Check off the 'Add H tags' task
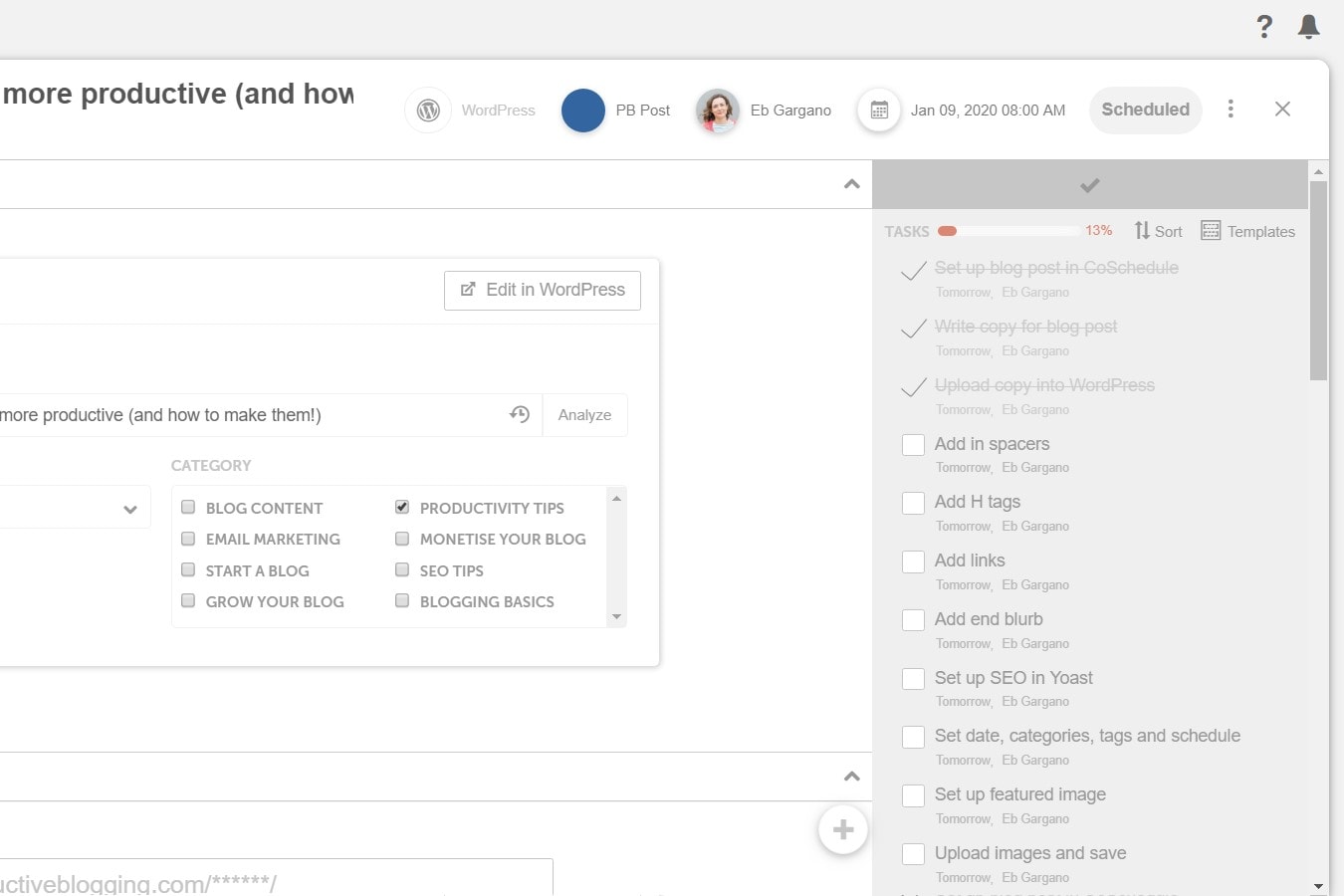The width and height of the screenshot is (1344, 896). coord(913,503)
